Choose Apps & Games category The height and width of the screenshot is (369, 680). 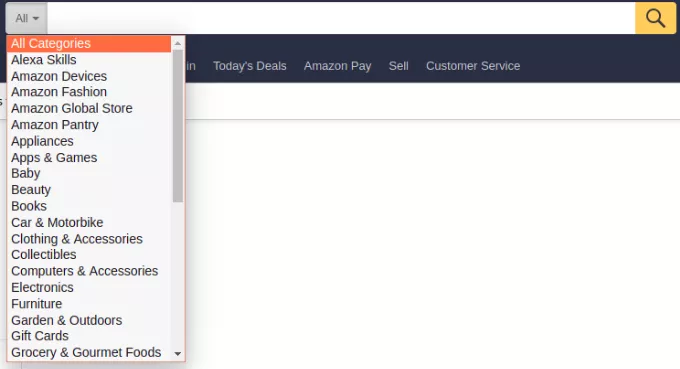(89, 157)
